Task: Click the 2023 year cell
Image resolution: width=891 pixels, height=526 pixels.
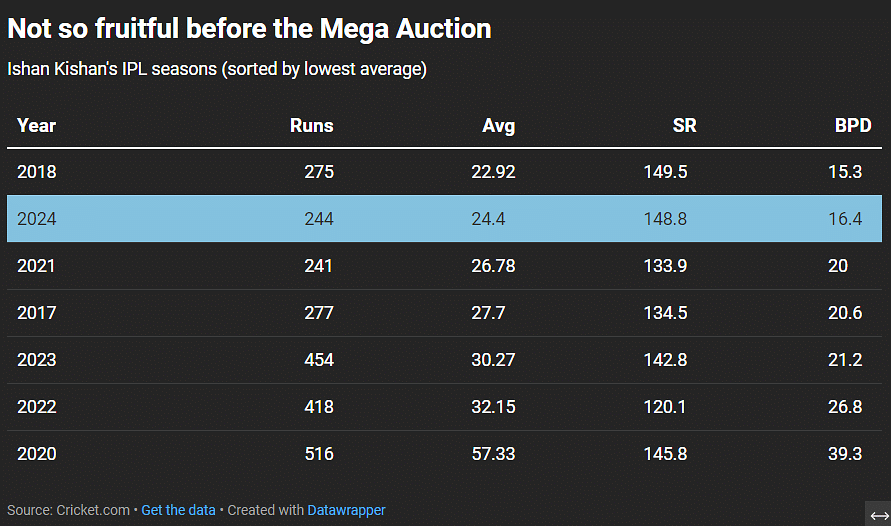Action: coord(37,360)
